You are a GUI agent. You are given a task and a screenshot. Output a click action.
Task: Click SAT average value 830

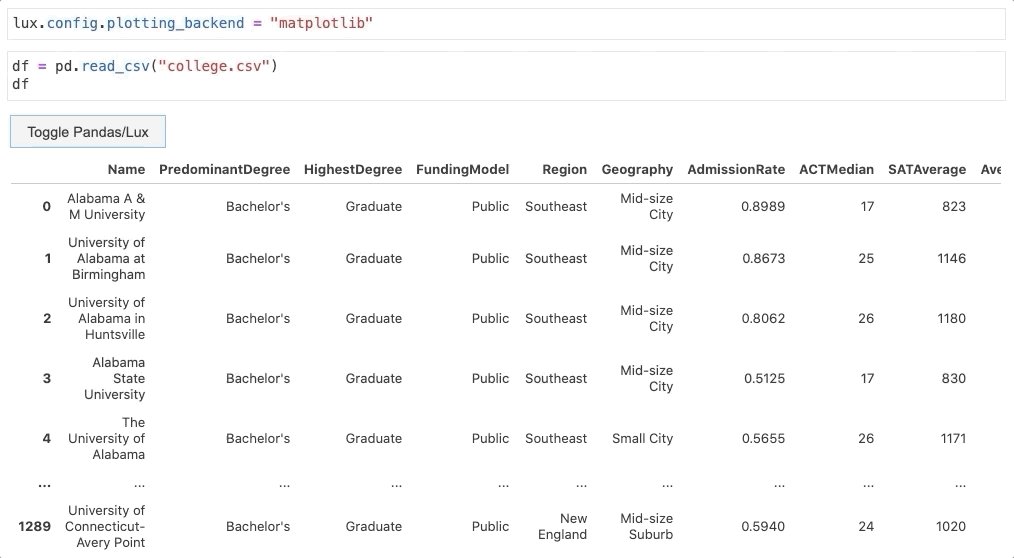pos(954,378)
